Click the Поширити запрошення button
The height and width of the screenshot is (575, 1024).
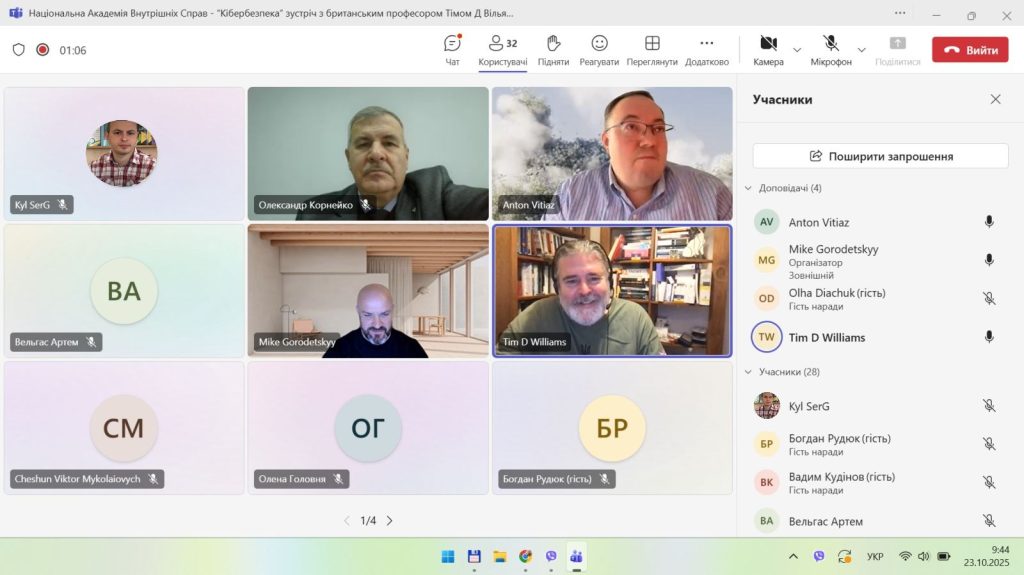[880, 156]
